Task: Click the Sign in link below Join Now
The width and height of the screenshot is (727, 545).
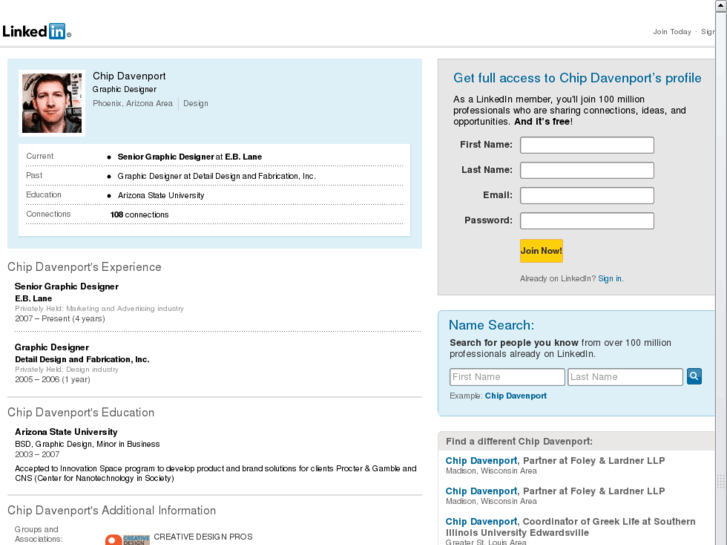Action: 610,278
